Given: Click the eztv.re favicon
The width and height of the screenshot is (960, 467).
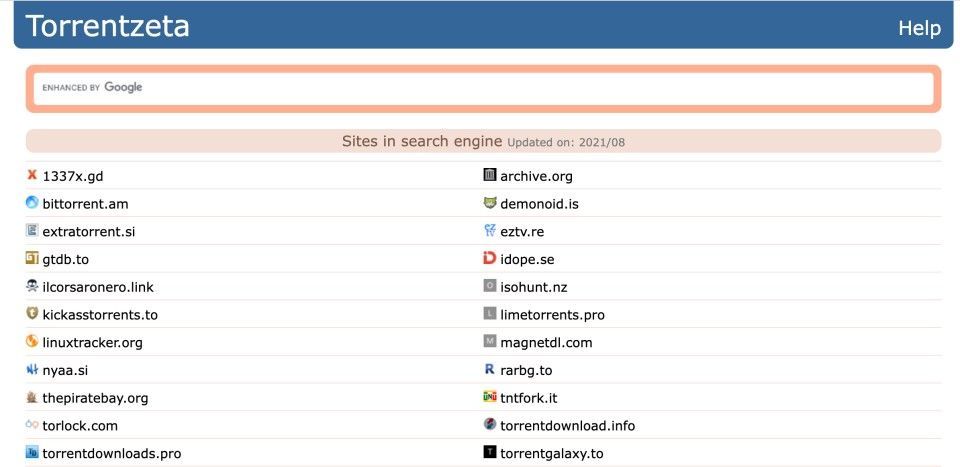Looking at the screenshot, I should (489, 231).
